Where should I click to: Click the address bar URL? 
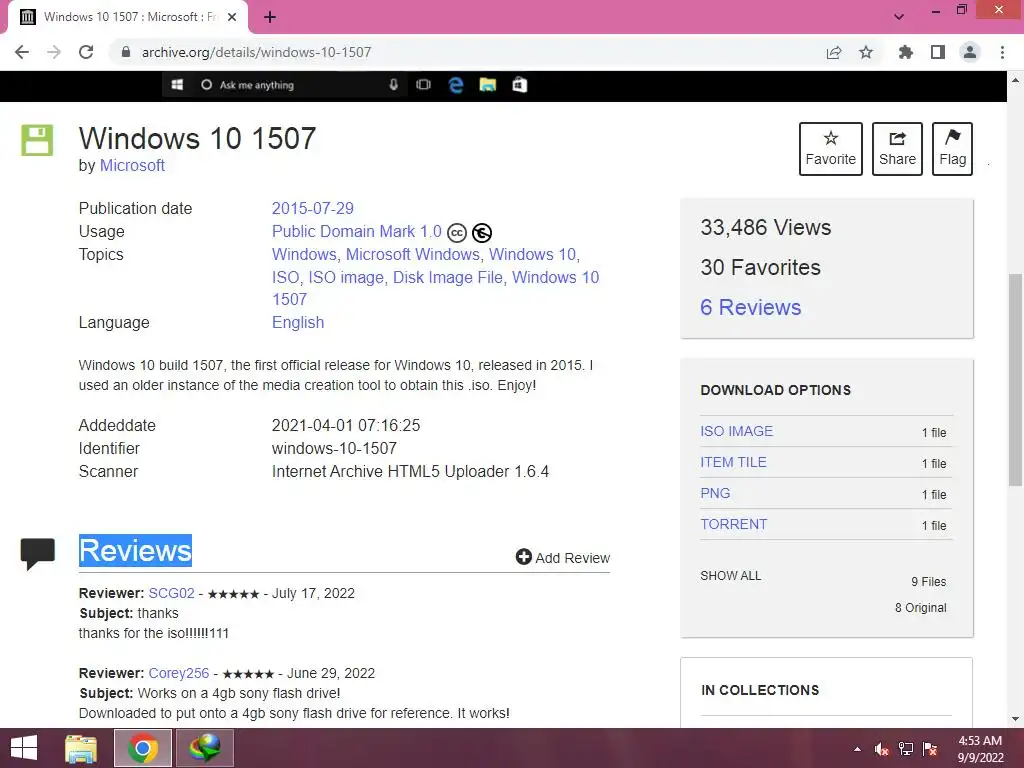pos(256,52)
